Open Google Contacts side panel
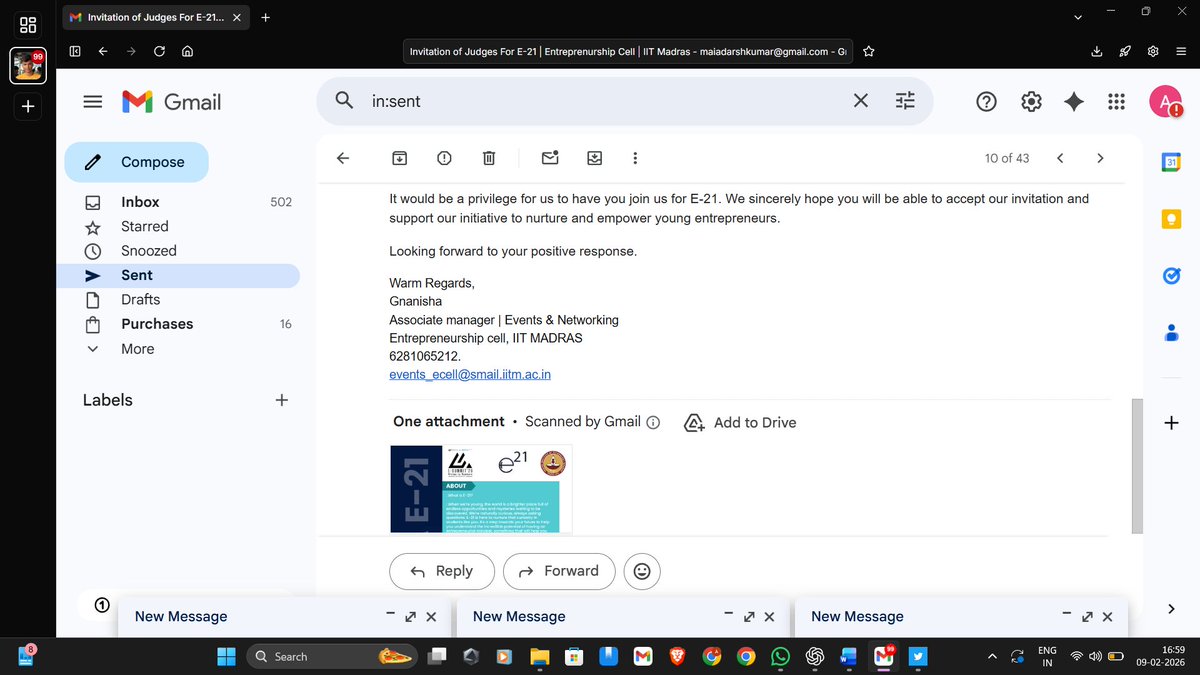This screenshot has height=675, width=1200. point(1171,333)
